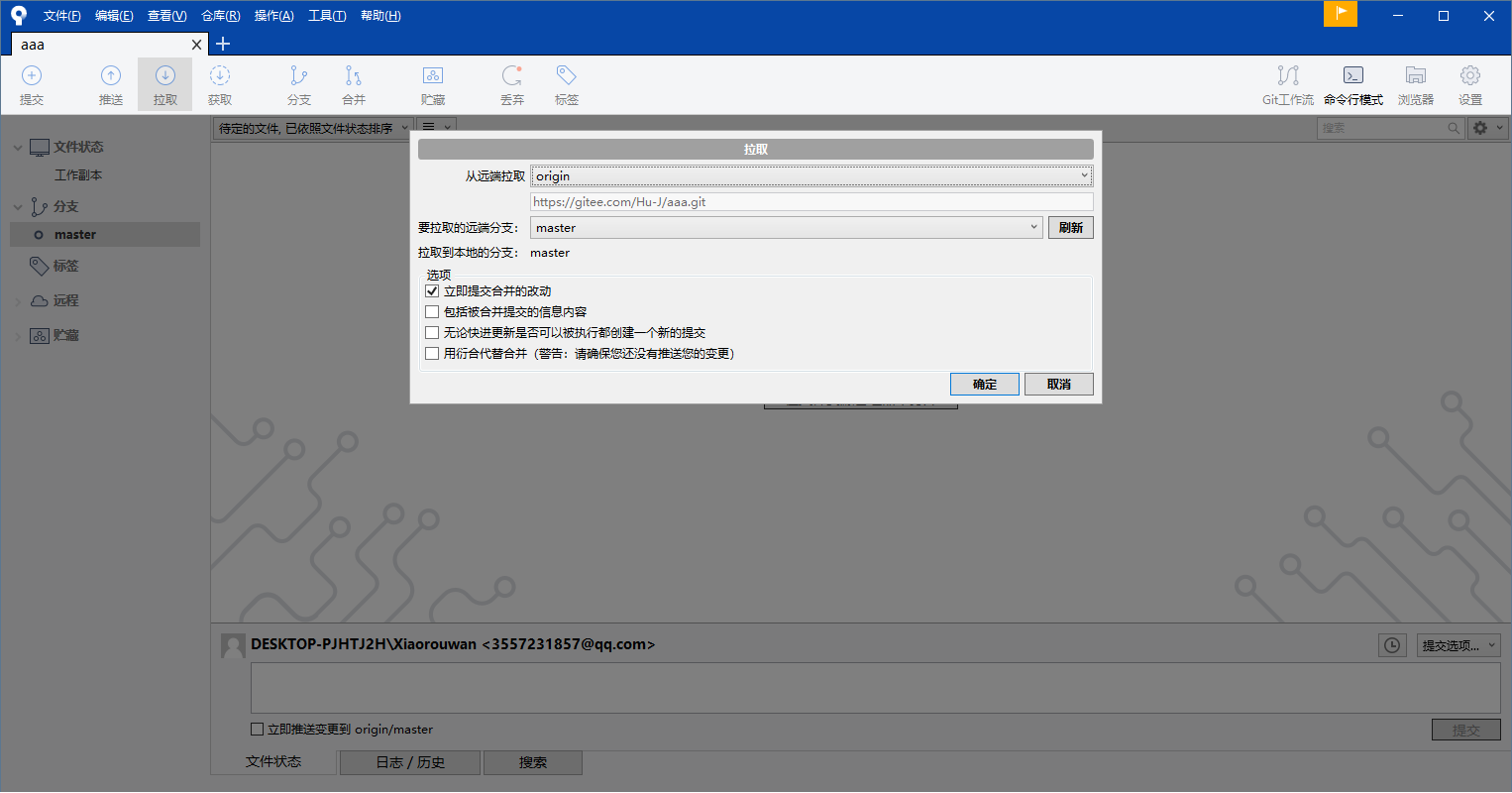Expand the 贮藏 sidebar section
The image size is (1512, 793).
click(18, 336)
